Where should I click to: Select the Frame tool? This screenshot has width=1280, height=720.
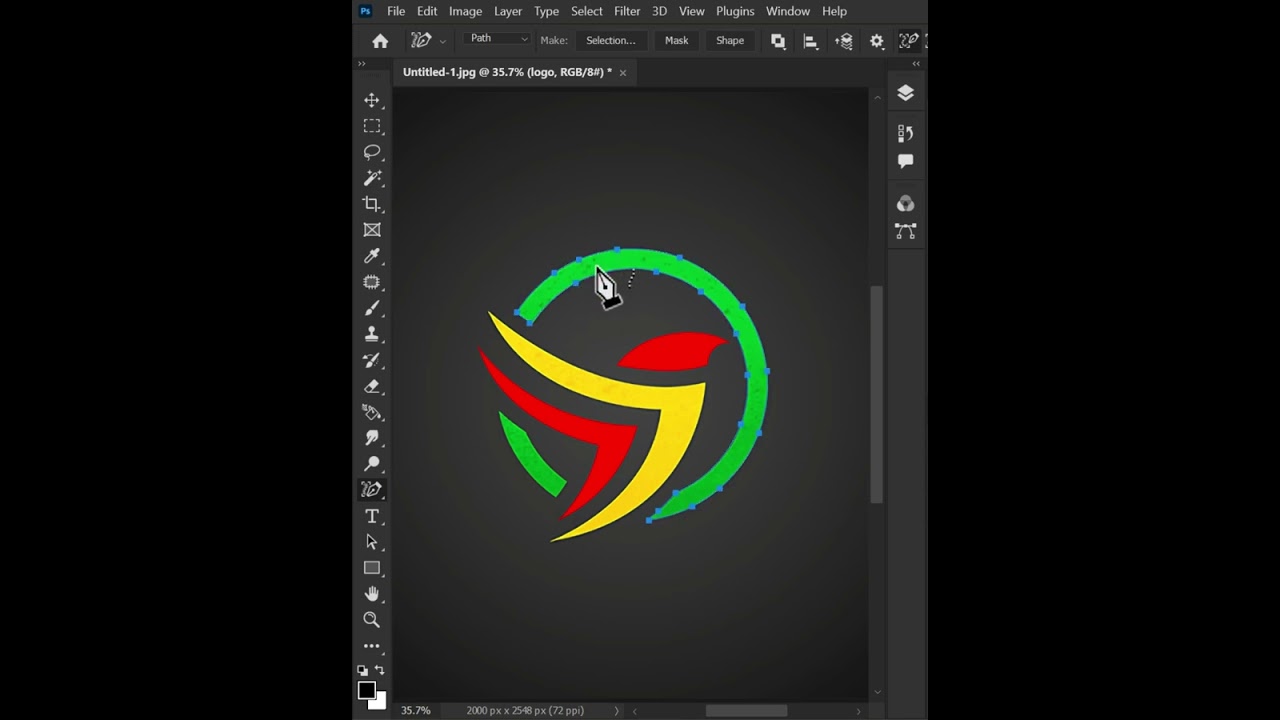pyautogui.click(x=372, y=230)
